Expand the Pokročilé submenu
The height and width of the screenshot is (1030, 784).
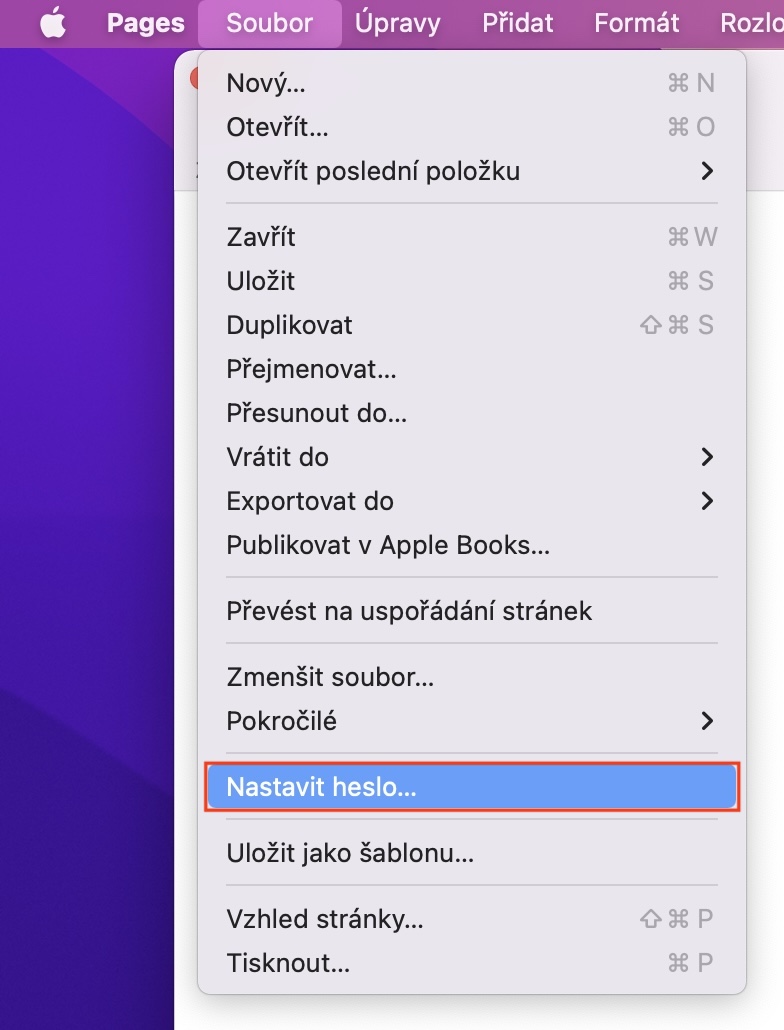click(282, 720)
